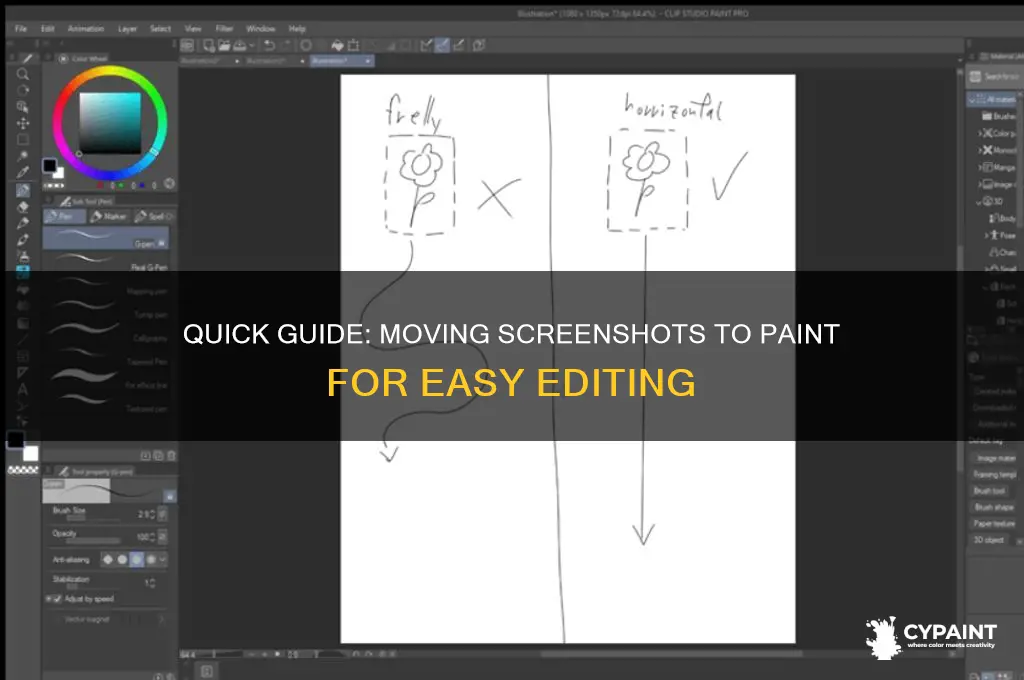Image resolution: width=1024 pixels, height=680 pixels.
Task: Click the Image material tag button
Action: [x=995, y=459]
